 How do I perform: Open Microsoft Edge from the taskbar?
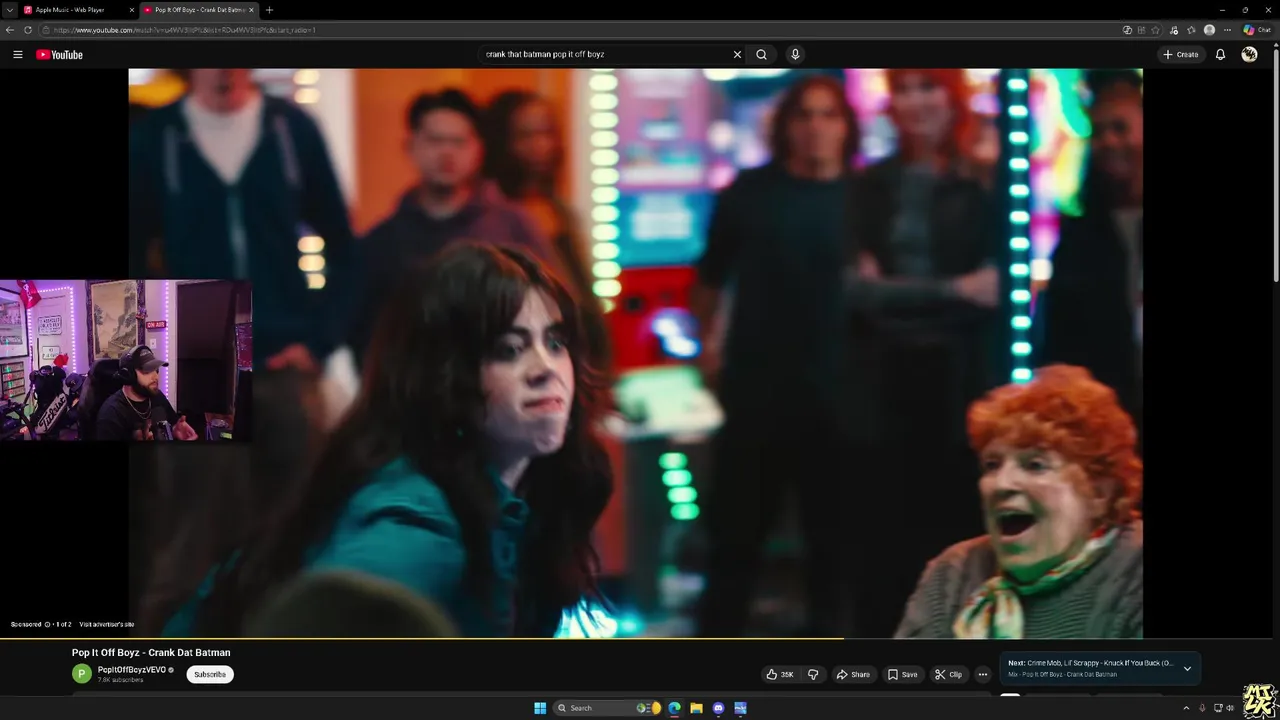click(674, 708)
